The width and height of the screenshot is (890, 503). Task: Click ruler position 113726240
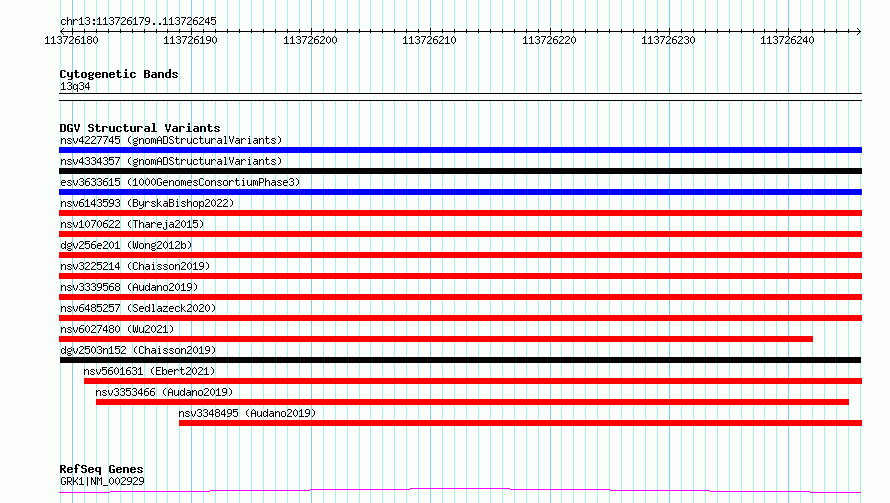(787, 40)
